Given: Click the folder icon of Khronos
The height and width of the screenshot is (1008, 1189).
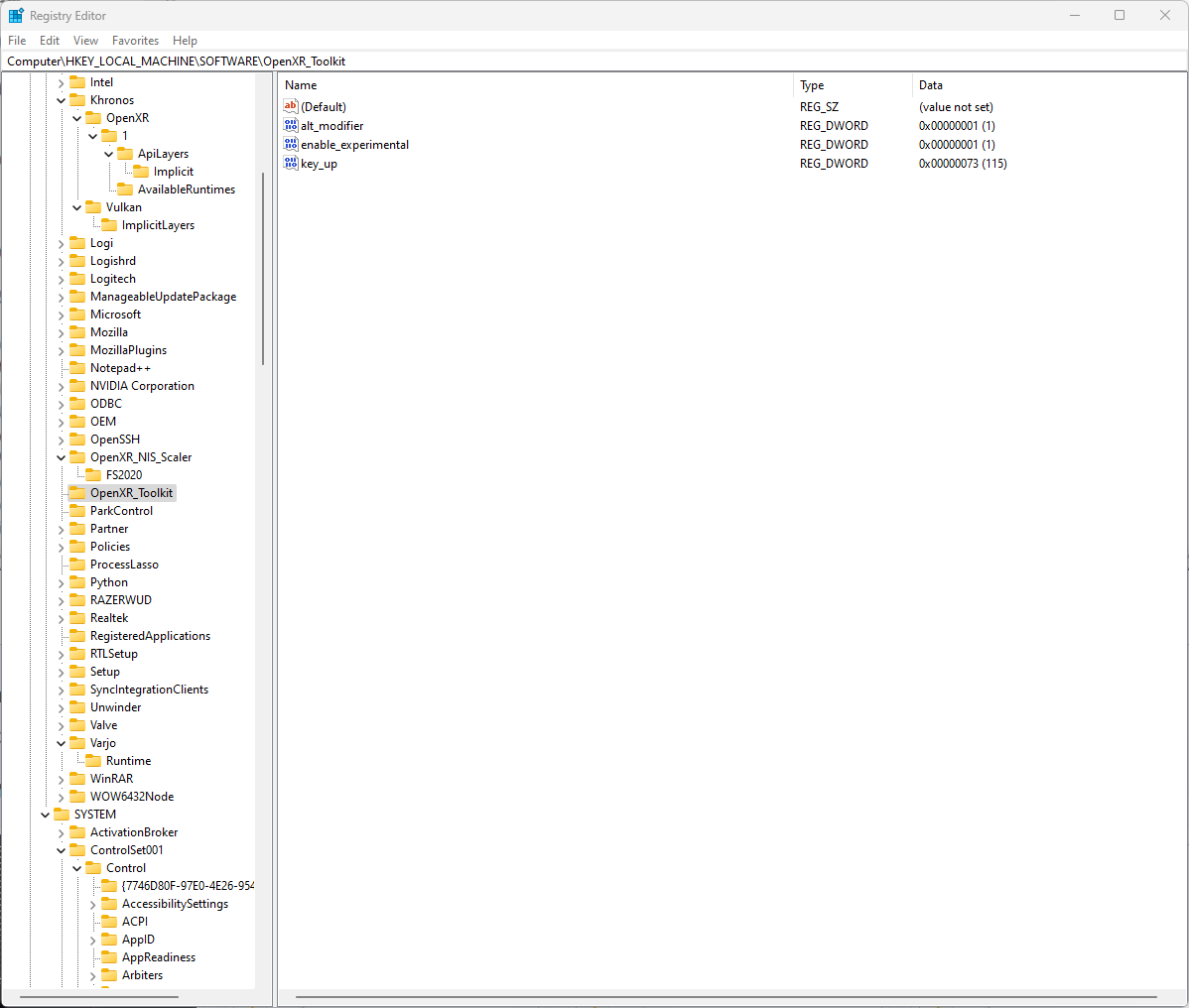Looking at the screenshot, I should (77, 100).
